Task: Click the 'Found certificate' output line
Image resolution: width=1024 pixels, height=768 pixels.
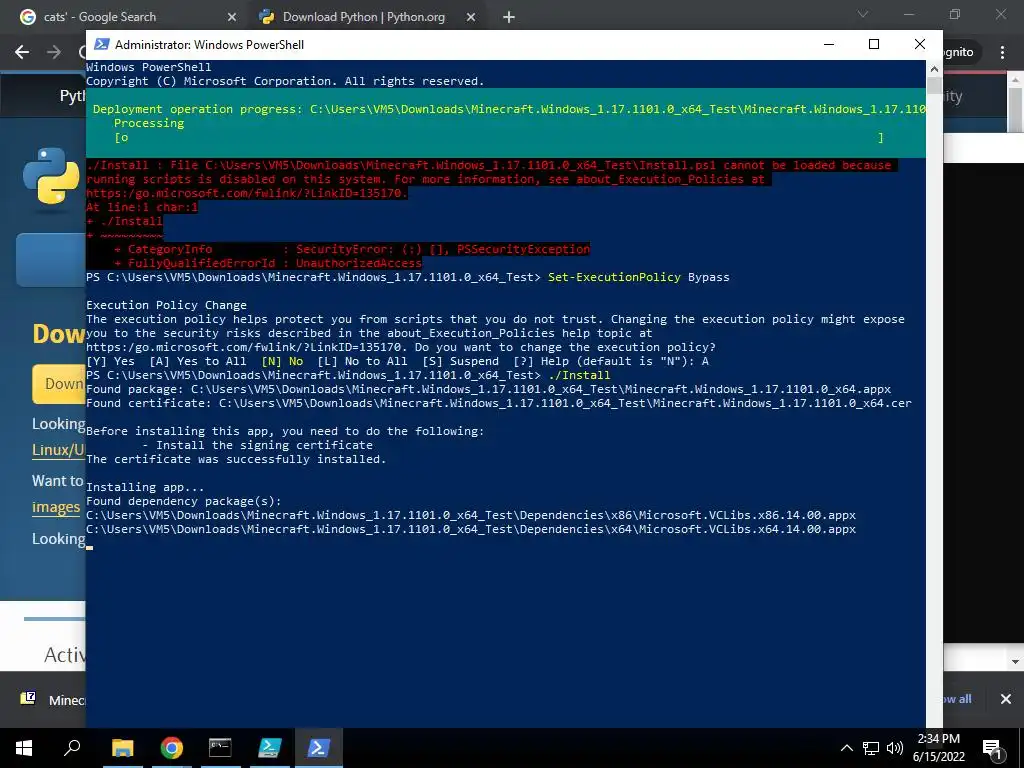Action: point(499,403)
